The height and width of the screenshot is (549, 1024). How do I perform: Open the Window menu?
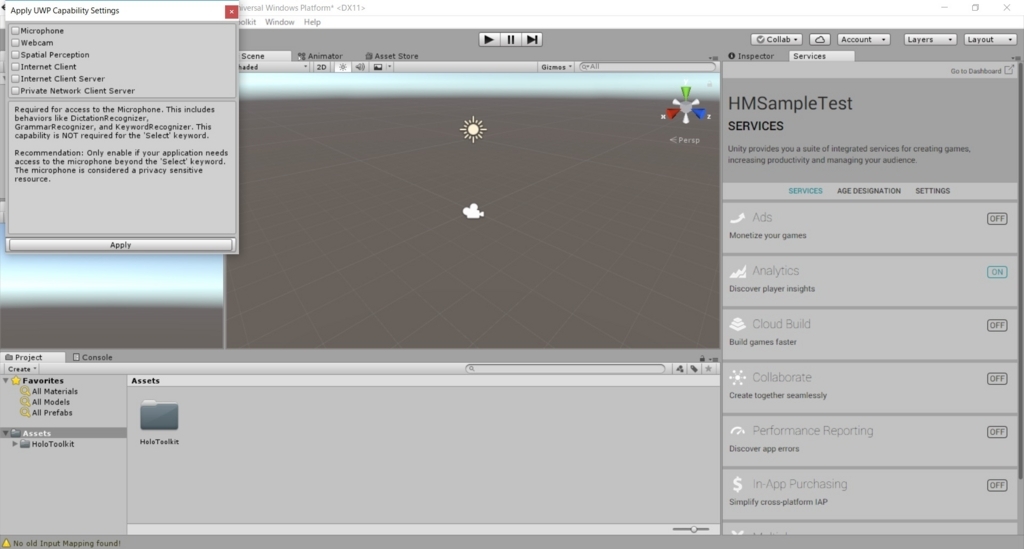(280, 22)
